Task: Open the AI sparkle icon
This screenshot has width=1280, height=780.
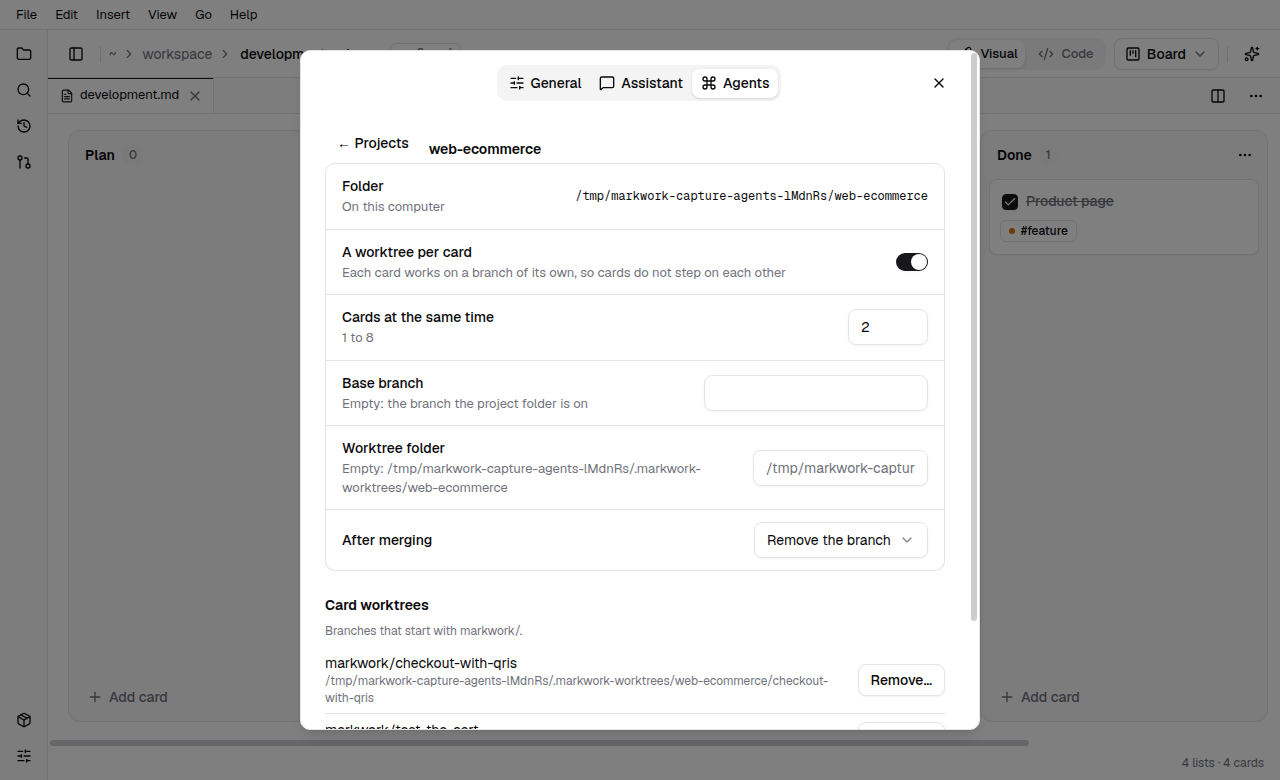Action: (x=1251, y=54)
